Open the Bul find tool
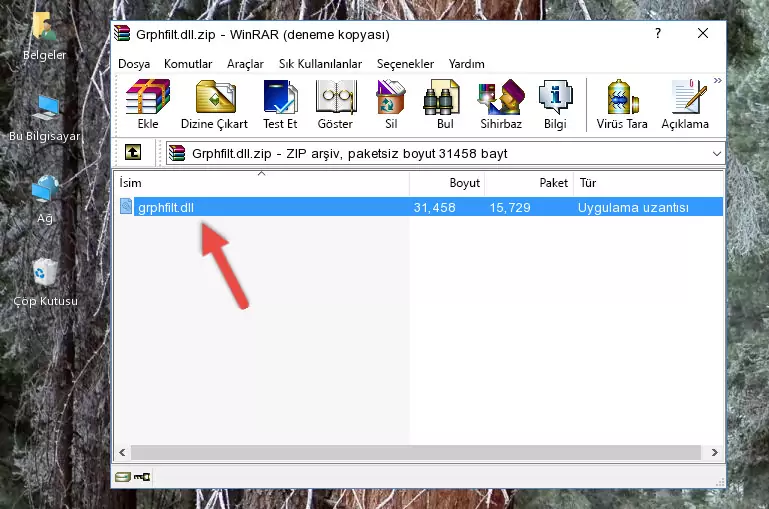The image size is (769, 509). [x=444, y=104]
